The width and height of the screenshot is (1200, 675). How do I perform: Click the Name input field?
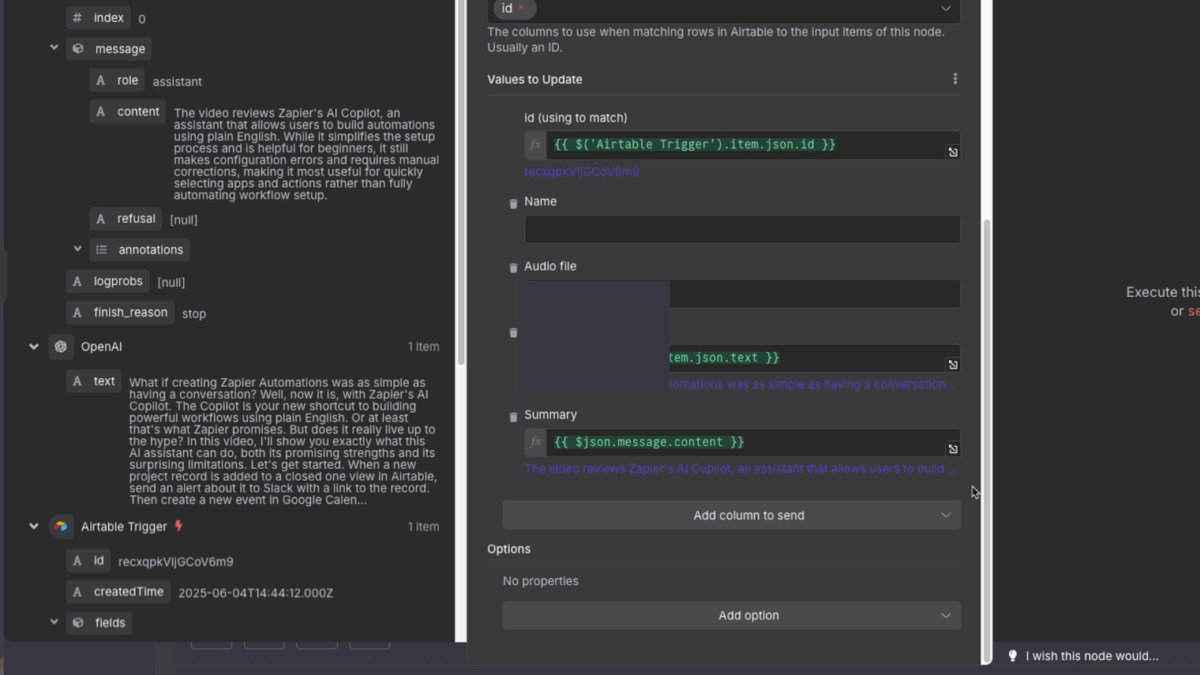(742, 229)
